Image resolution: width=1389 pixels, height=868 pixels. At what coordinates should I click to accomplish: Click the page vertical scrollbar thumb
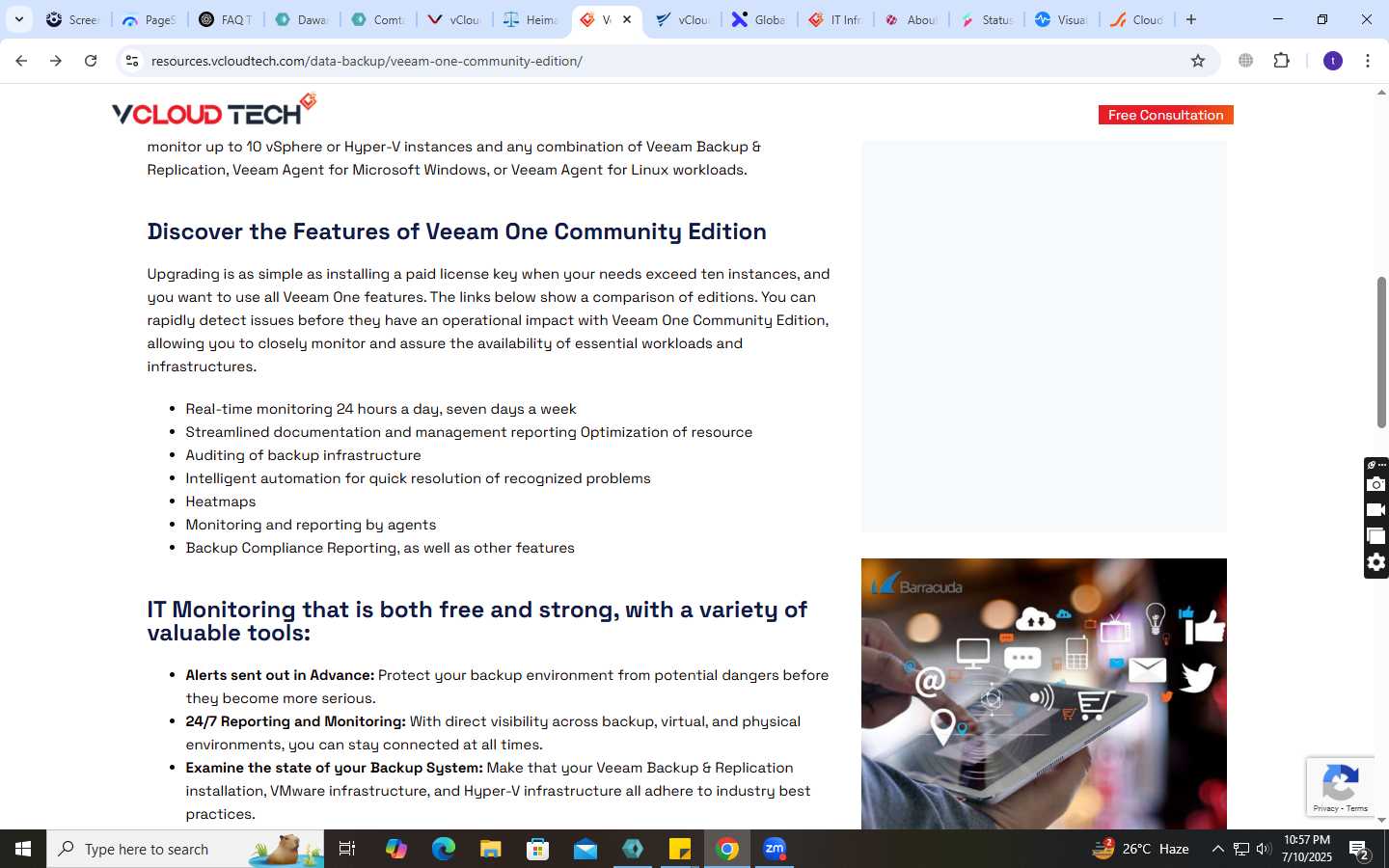1381,352
